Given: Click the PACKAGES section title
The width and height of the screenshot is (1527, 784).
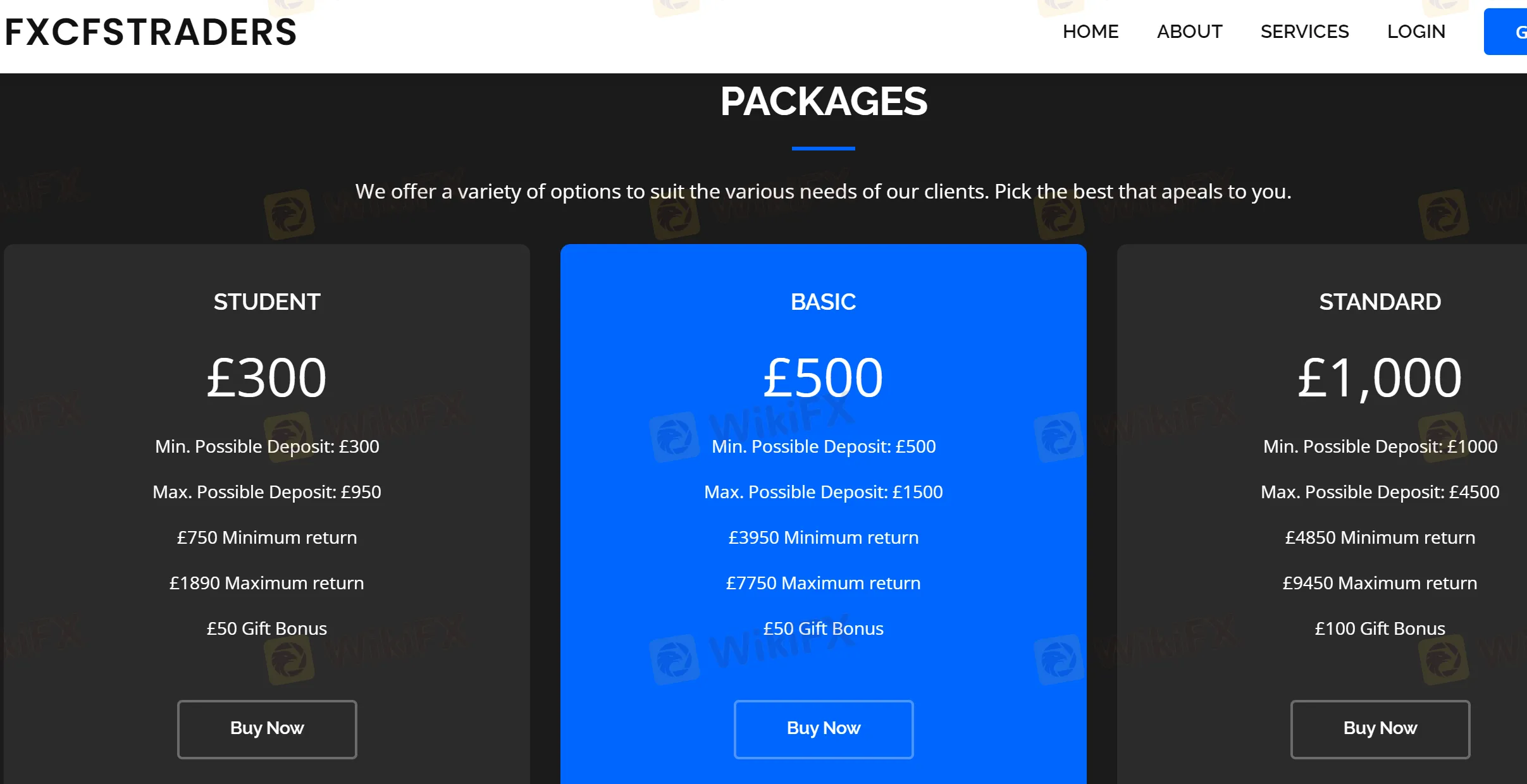Looking at the screenshot, I should click(x=824, y=102).
